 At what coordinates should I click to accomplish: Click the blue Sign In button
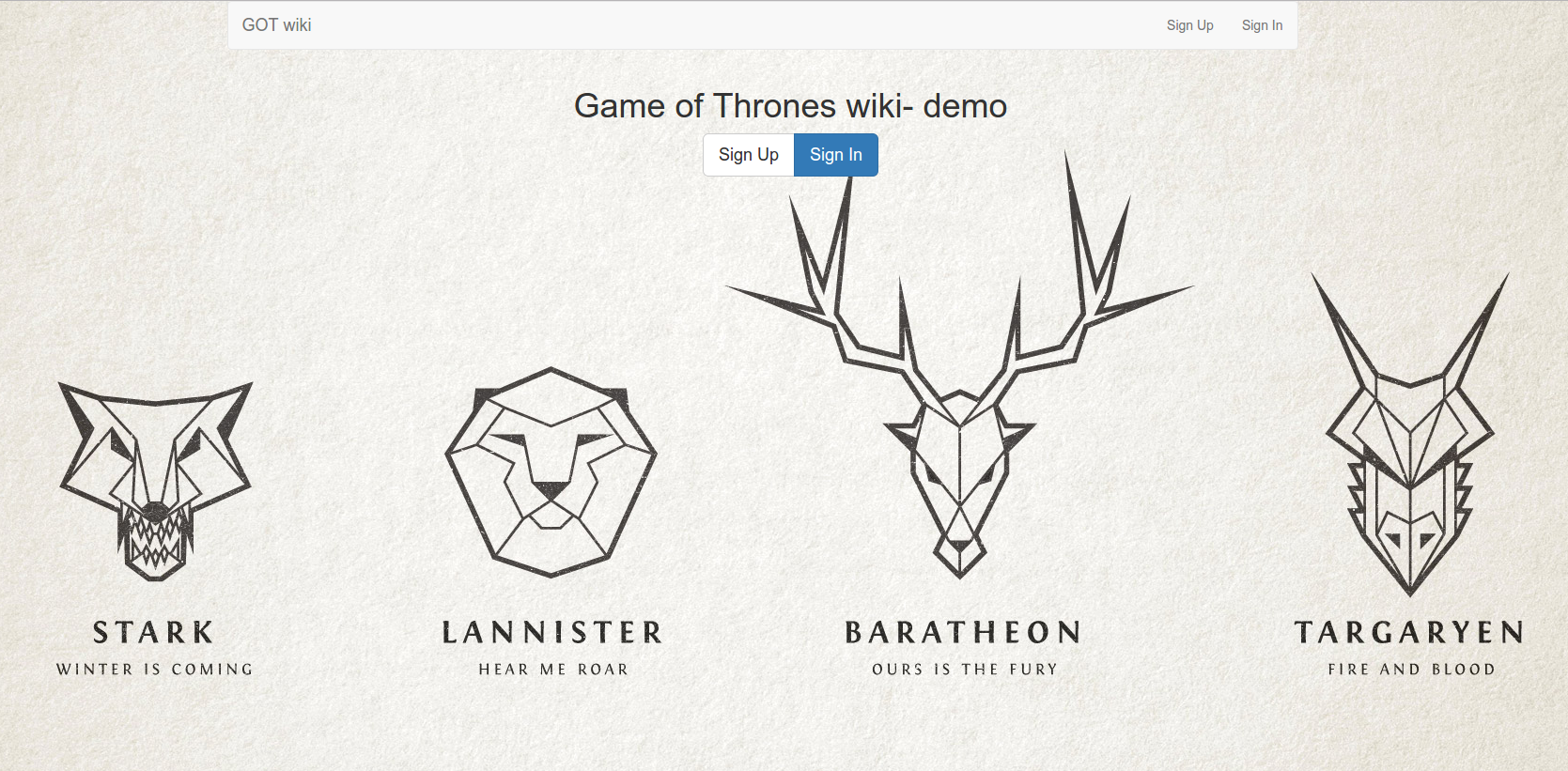pos(836,155)
